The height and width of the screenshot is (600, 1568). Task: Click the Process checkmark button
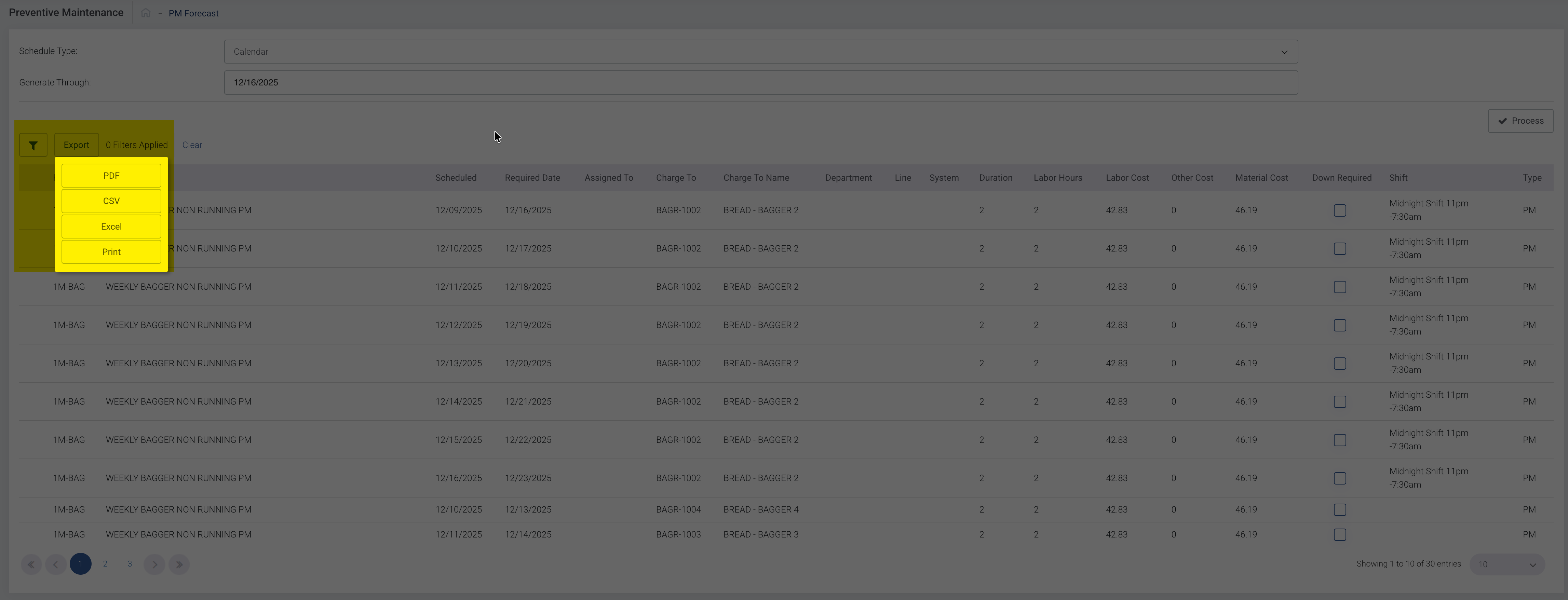pos(1520,121)
